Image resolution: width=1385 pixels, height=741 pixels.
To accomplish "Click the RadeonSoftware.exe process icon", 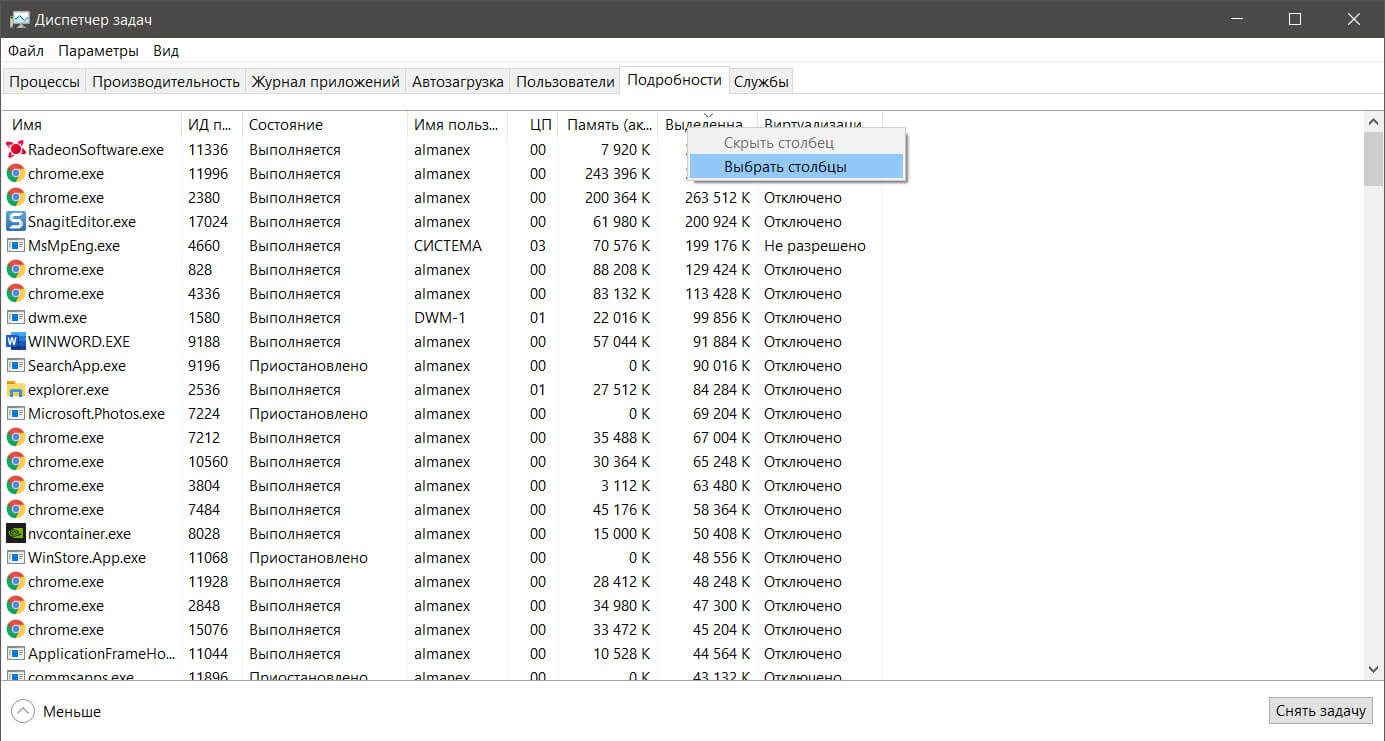I will click(x=16, y=150).
